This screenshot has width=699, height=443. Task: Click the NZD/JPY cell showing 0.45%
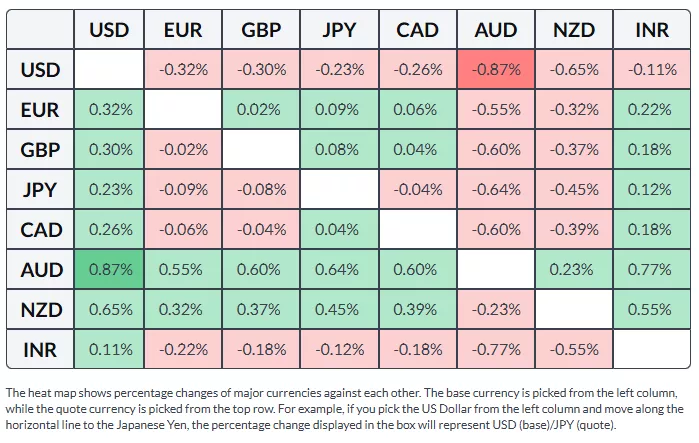click(x=340, y=310)
